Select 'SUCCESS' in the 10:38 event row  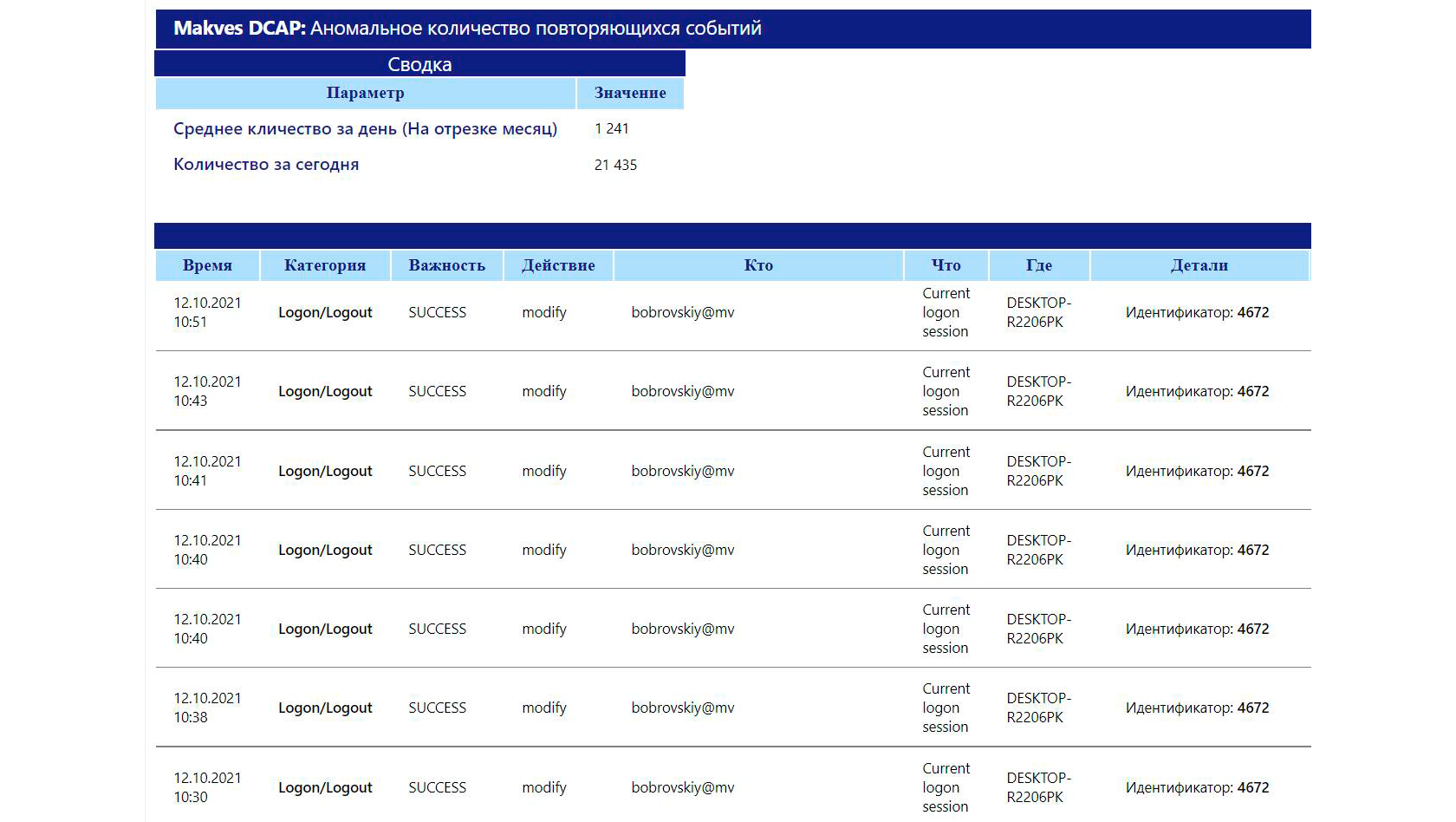pos(437,708)
